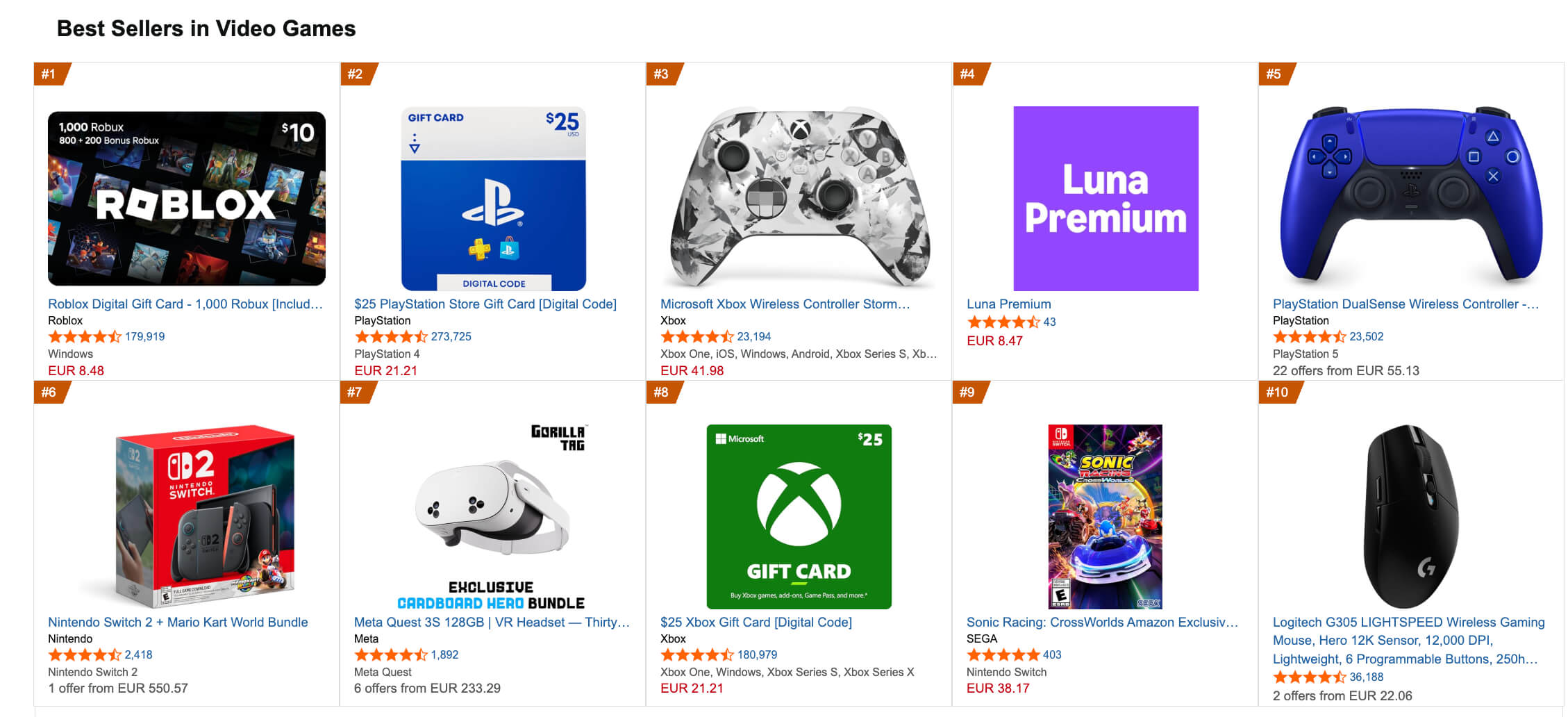This screenshot has height=717, width=1568.
Task: Open the Xbox Storm controller picture
Action: (799, 198)
